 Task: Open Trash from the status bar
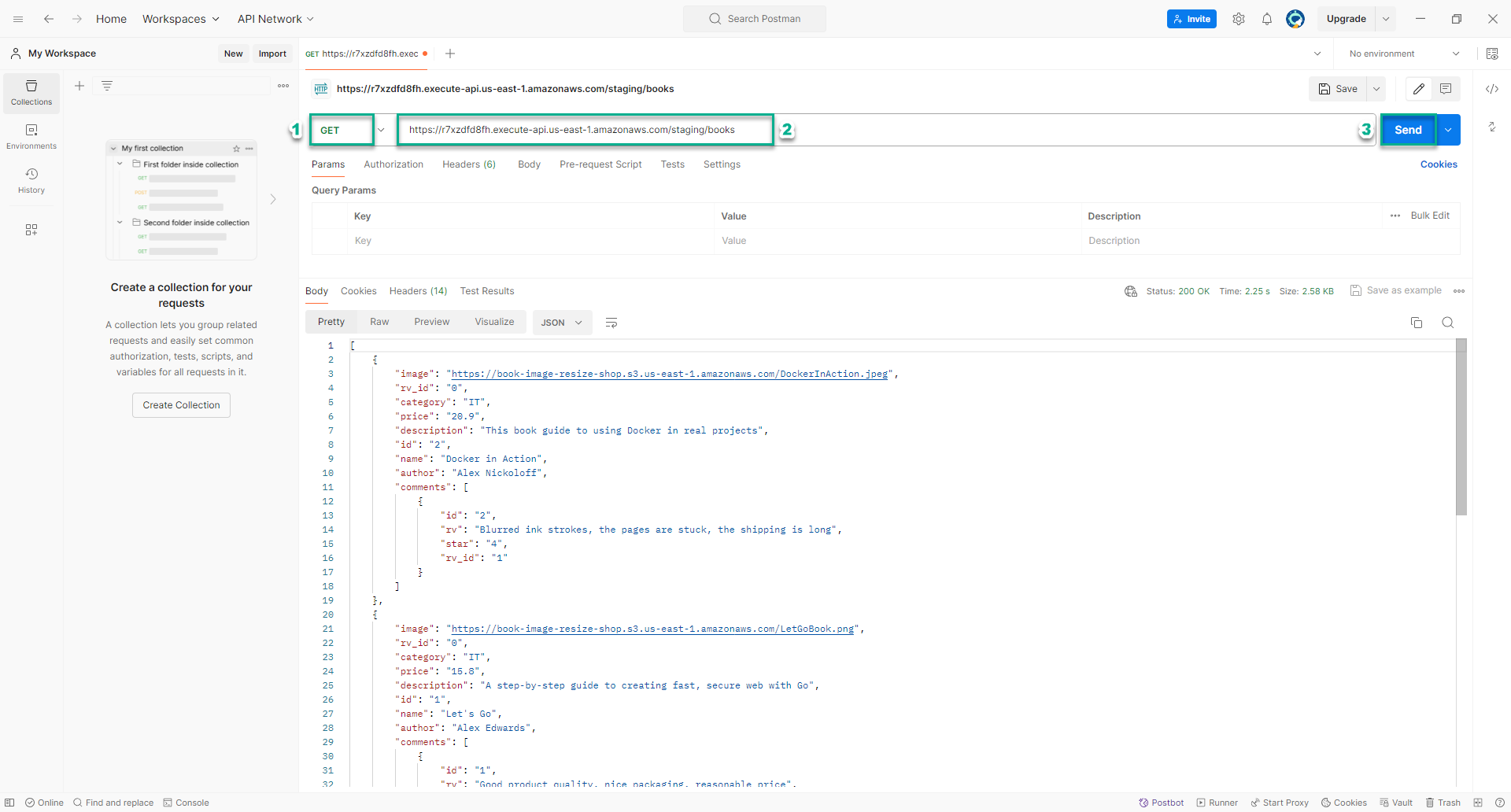1443,803
